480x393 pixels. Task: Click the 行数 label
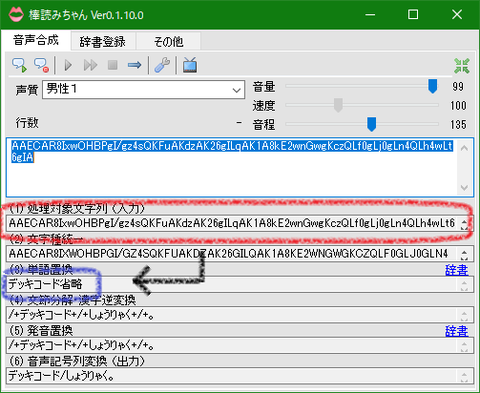[x=27, y=123]
